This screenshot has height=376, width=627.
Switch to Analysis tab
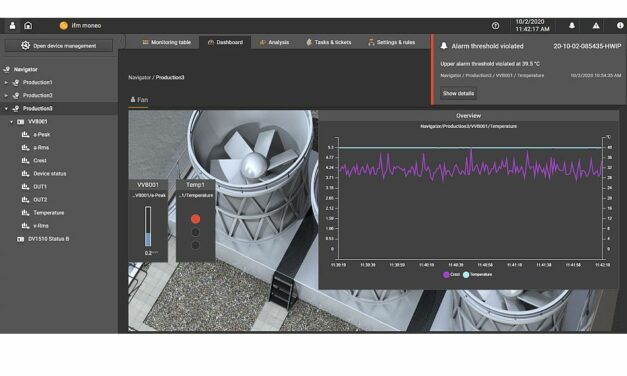[274, 42]
